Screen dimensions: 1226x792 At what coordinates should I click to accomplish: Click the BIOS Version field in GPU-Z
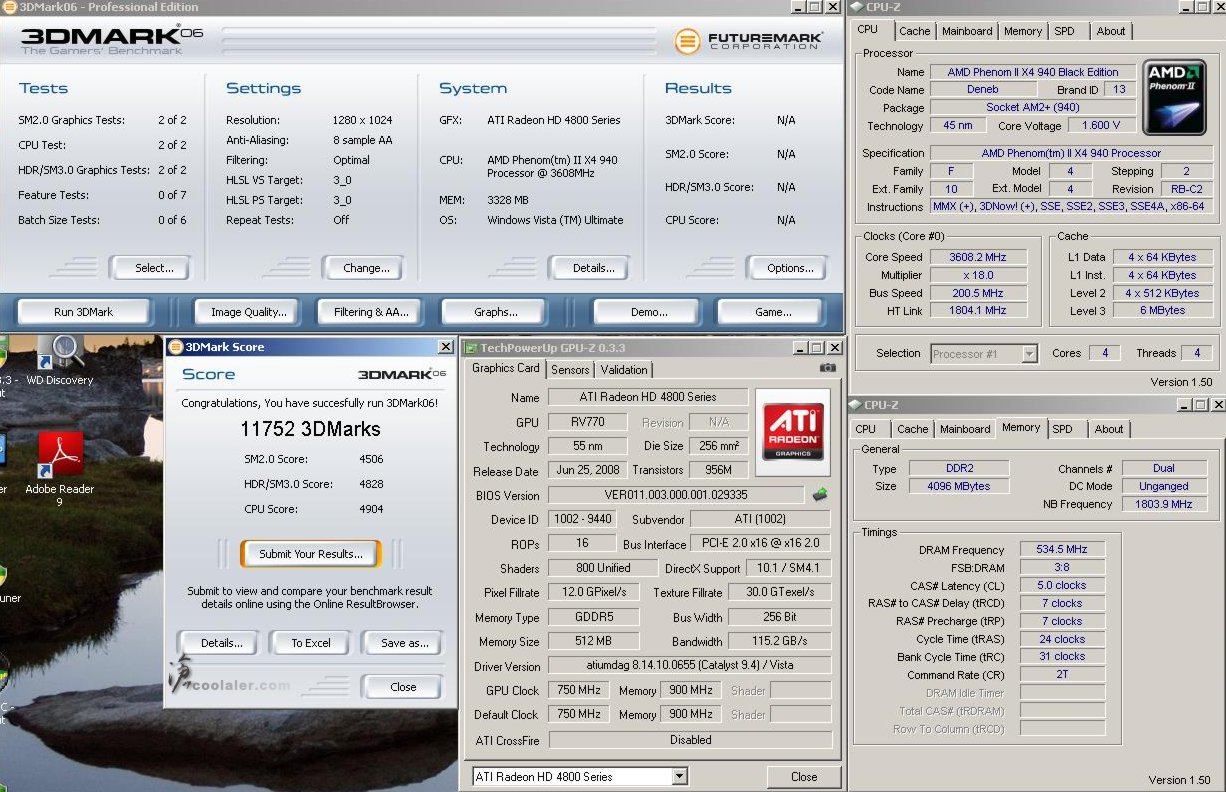[x=676, y=495]
